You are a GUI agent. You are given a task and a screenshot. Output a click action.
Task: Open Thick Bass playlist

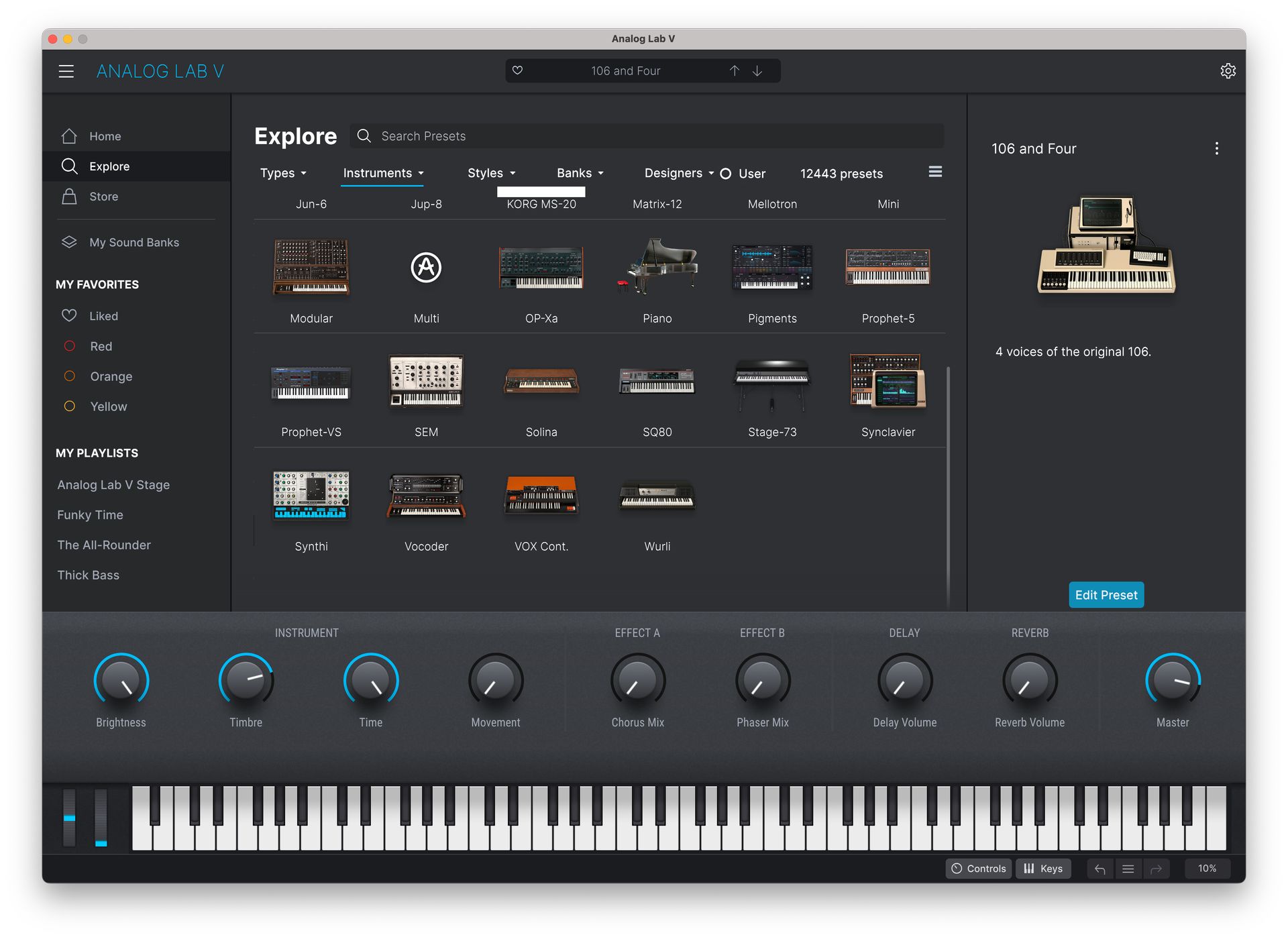[88, 575]
